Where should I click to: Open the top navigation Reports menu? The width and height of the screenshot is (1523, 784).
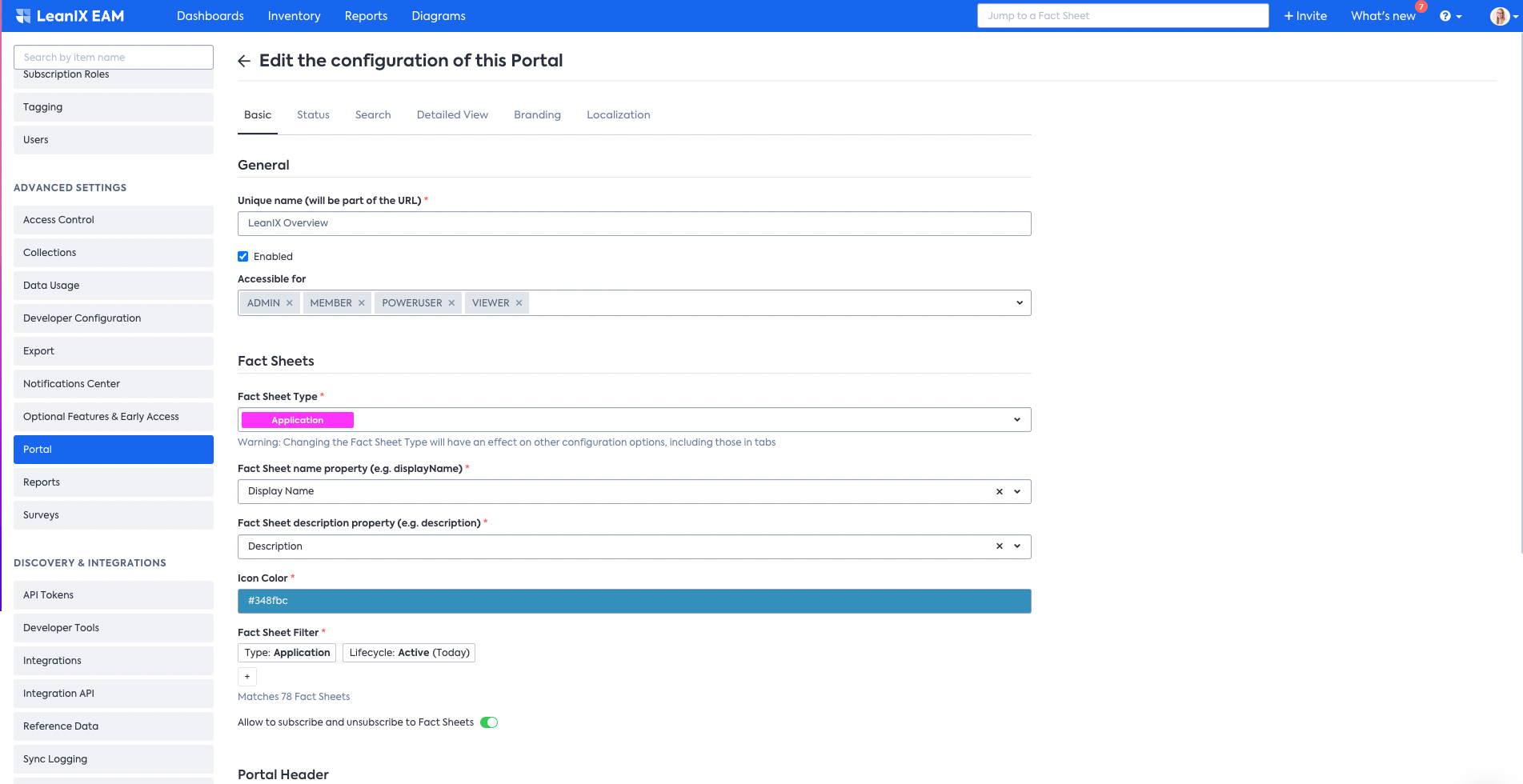(x=366, y=16)
